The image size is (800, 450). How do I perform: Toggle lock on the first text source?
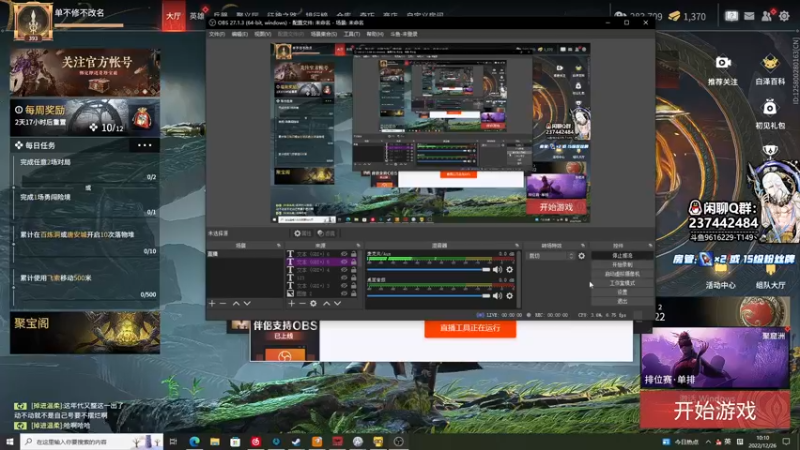[354, 254]
